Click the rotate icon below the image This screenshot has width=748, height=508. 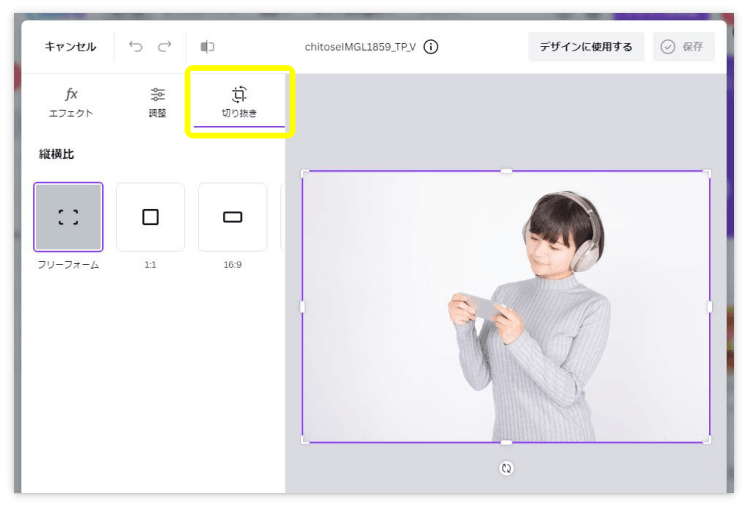pyautogui.click(x=506, y=468)
